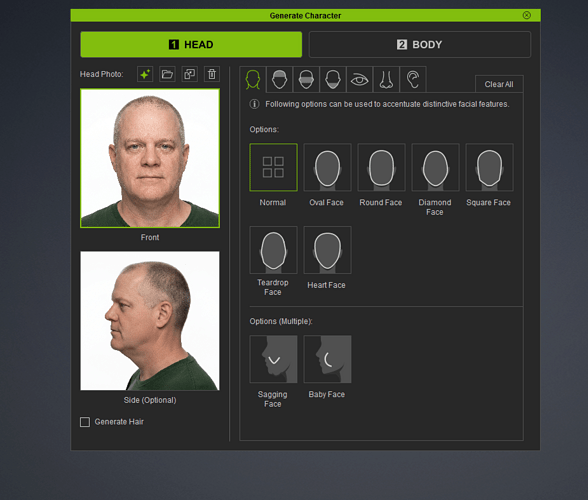Select the eye features tab icon
Image resolution: width=588 pixels, height=500 pixels.
pos(360,80)
